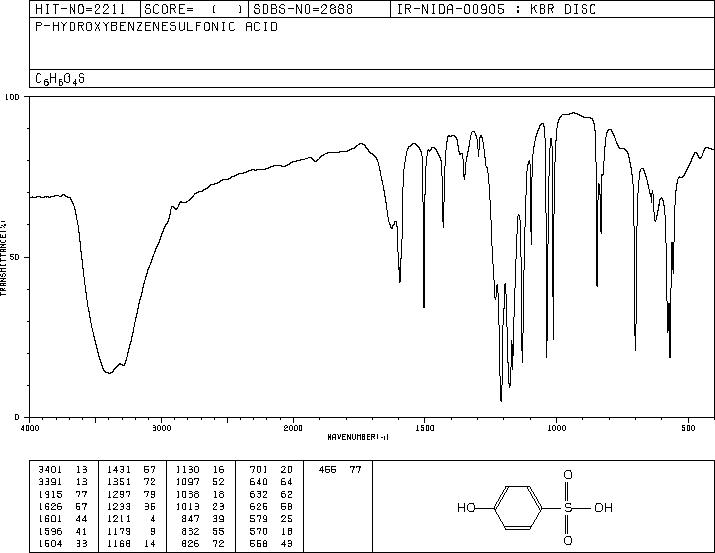This screenshot has height=553, width=715.
Task: Select the 570 peak row
Action: pos(271,531)
